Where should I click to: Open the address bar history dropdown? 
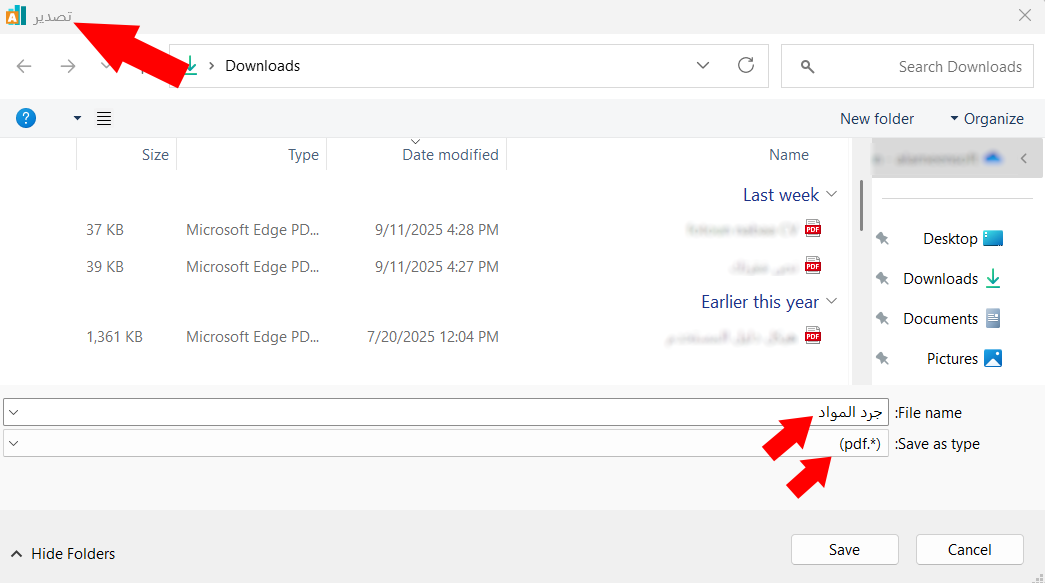[703, 66]
